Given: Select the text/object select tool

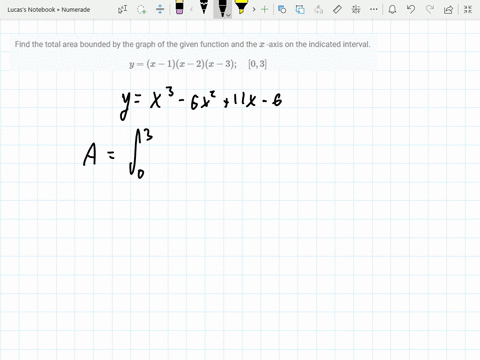Looking at the screenshot, I should 123,9.
